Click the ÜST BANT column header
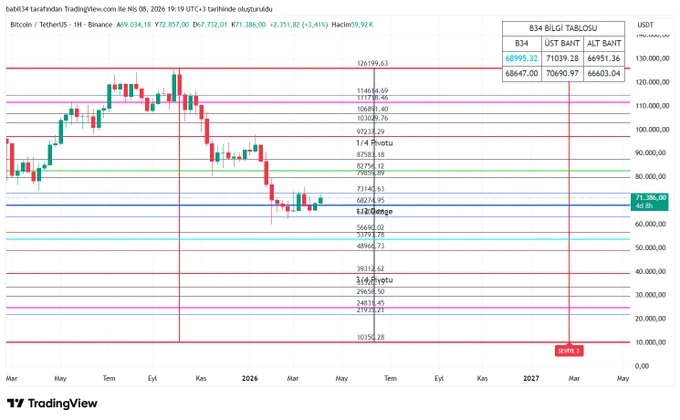This screenshot has width=680, height=420. [562, 43]
